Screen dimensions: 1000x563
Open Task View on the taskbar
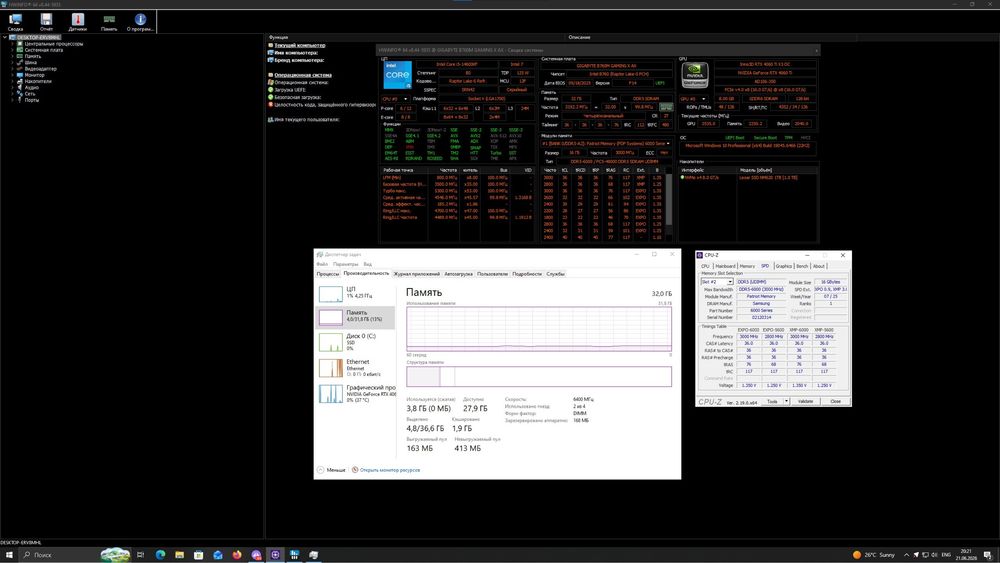(140, 555)
